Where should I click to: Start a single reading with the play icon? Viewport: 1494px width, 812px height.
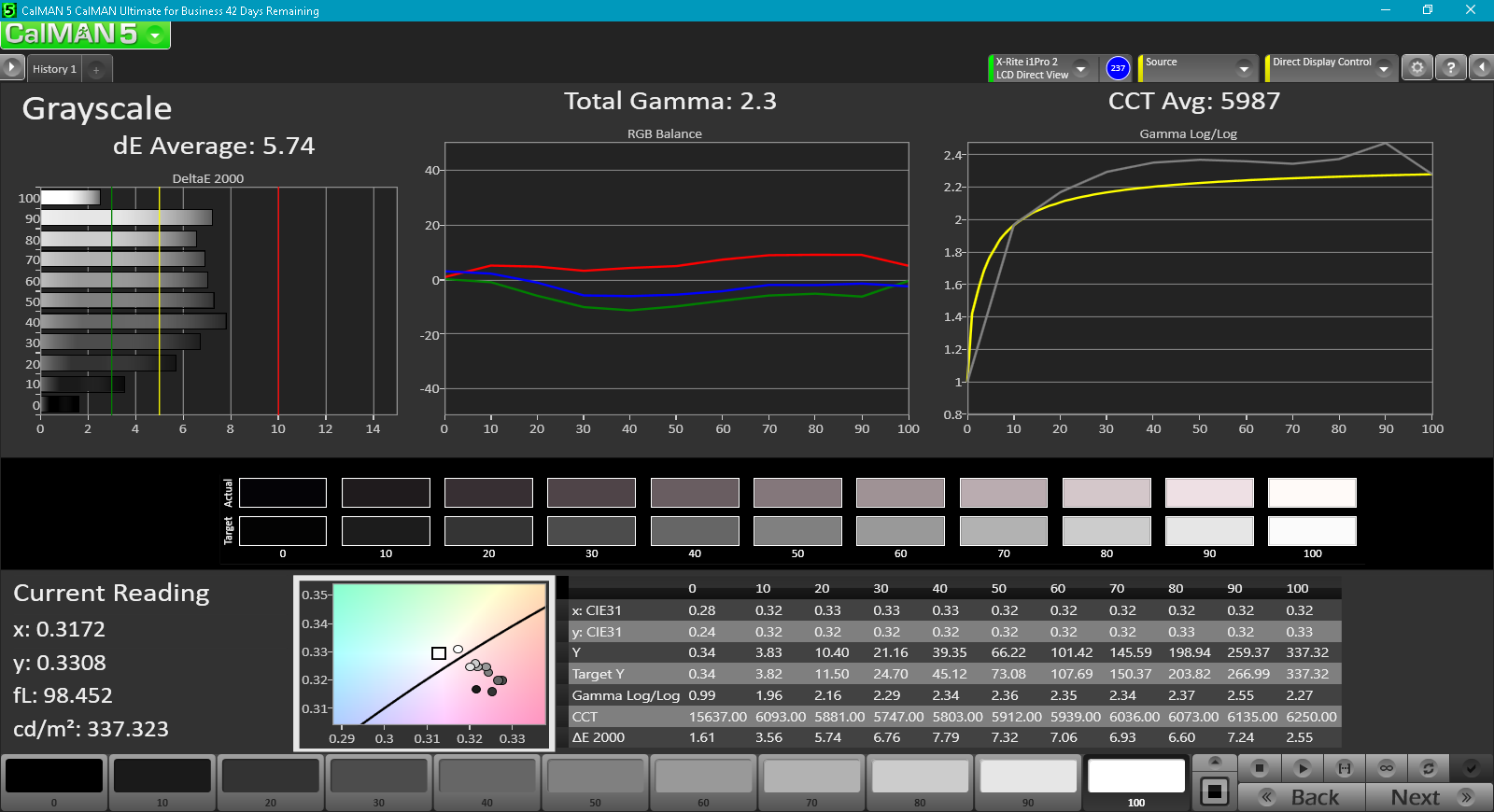coord(1303,768)
